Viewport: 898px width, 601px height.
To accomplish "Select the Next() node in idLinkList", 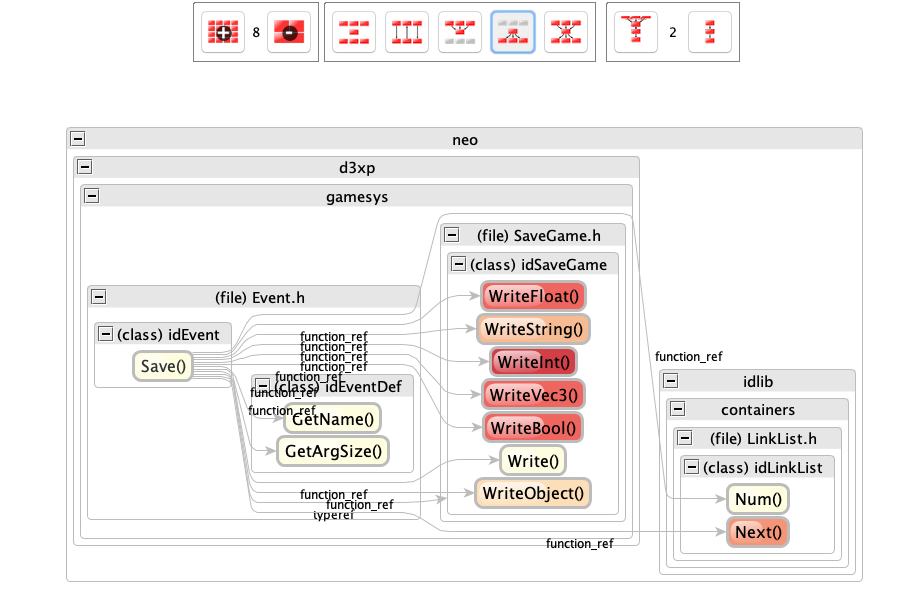I will click(x=758, y=532).
